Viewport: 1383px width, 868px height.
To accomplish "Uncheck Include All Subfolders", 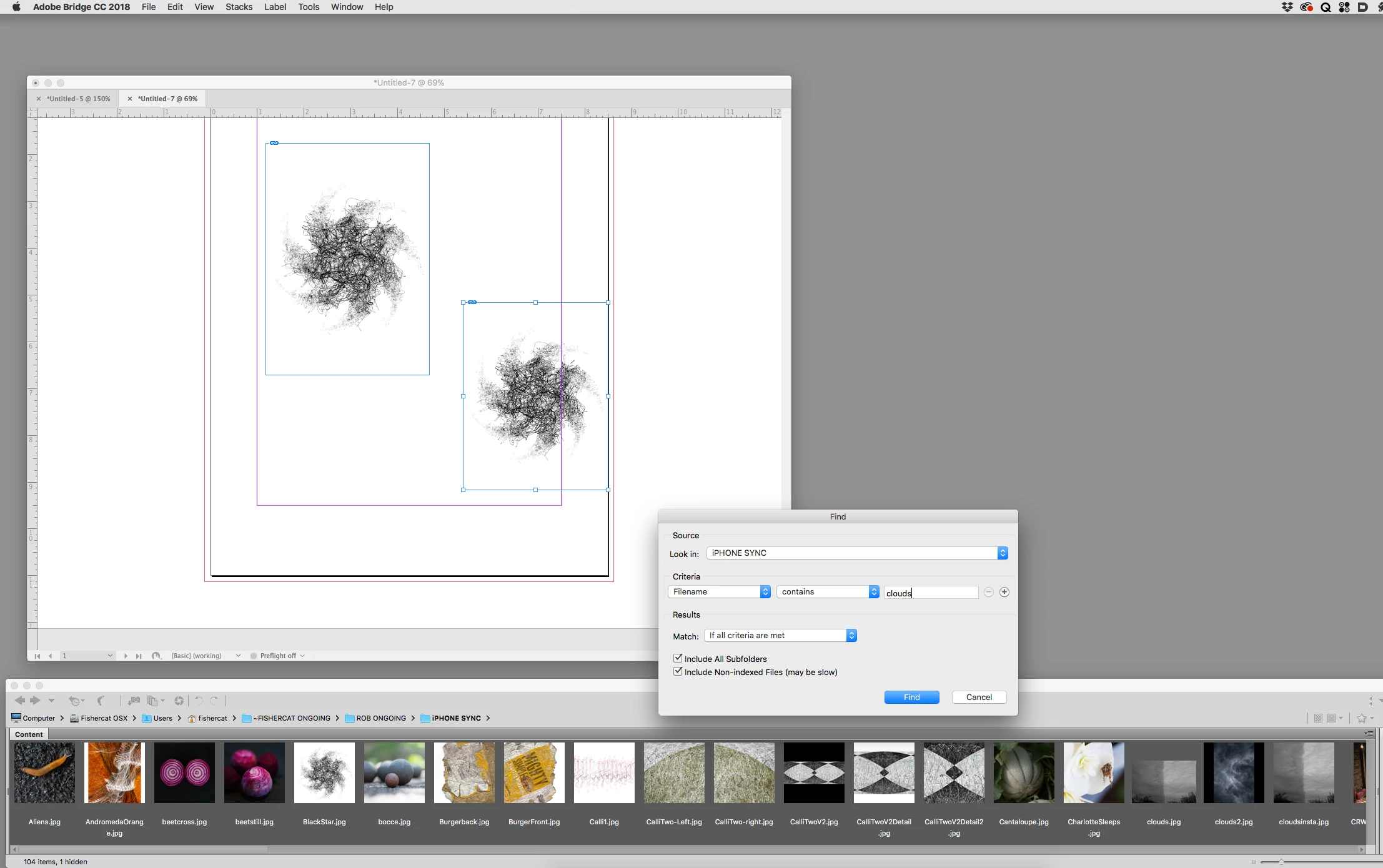I will click(678, 658).
